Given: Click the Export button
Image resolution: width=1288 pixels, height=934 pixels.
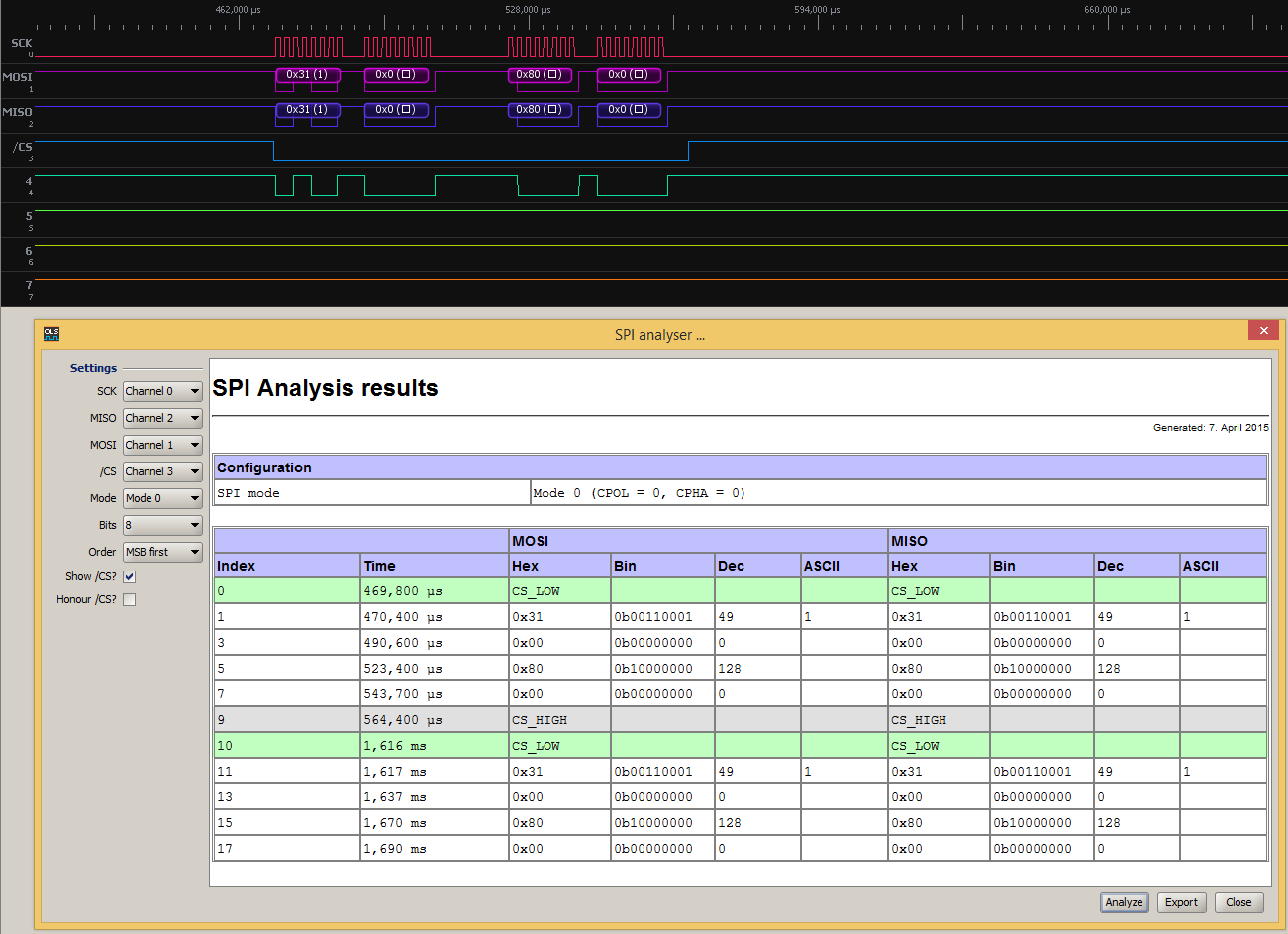Looking at the screenshot, I should [1181, 902].
